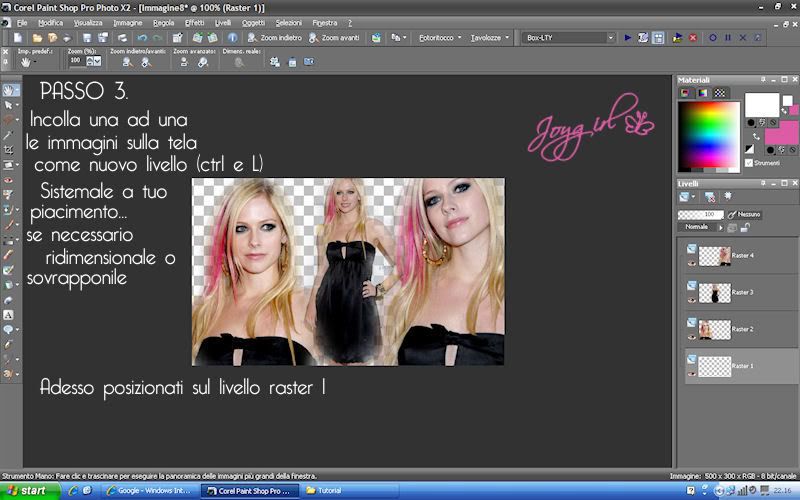The image size is (800, 500).
Task: Open the Zoom percent dropdown arrow
Action: 97,61
